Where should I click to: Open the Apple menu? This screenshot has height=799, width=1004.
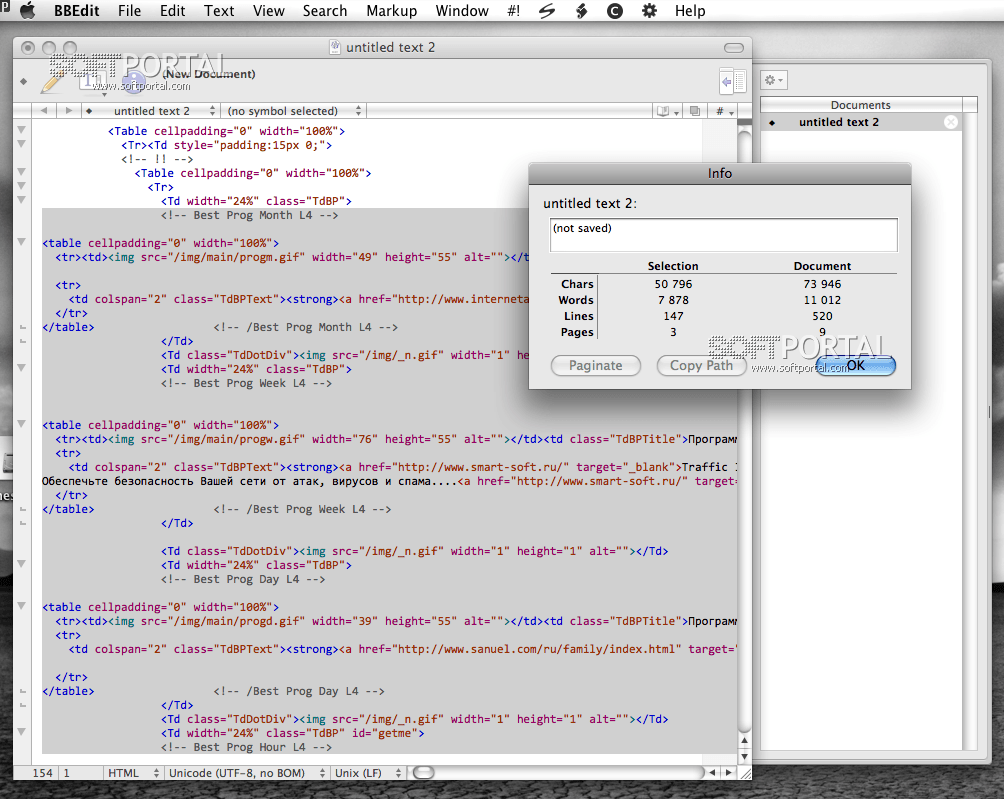click(x=28, y=11)
